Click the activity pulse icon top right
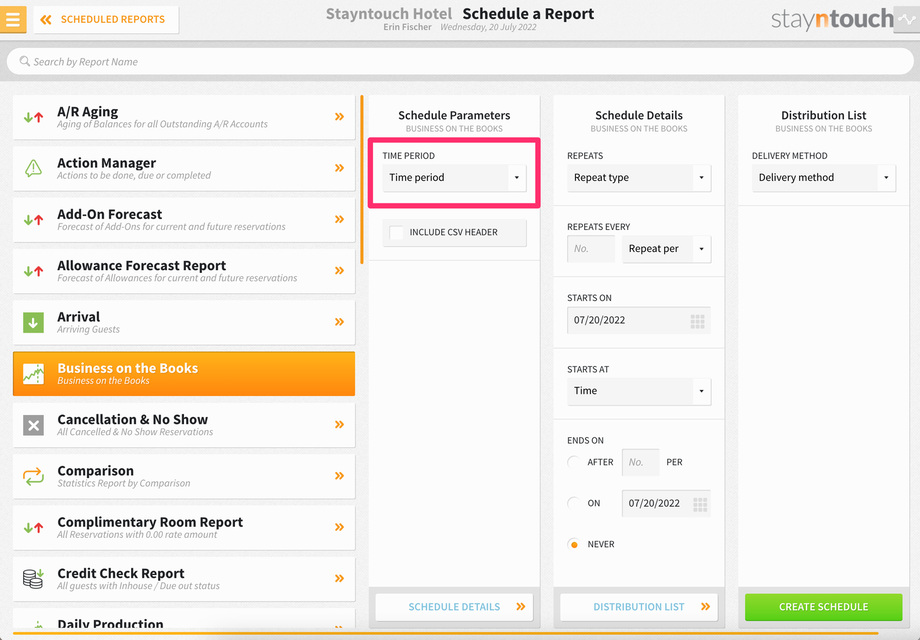The width and height of the screenshot is (920, 640). [x=907, y=19]
